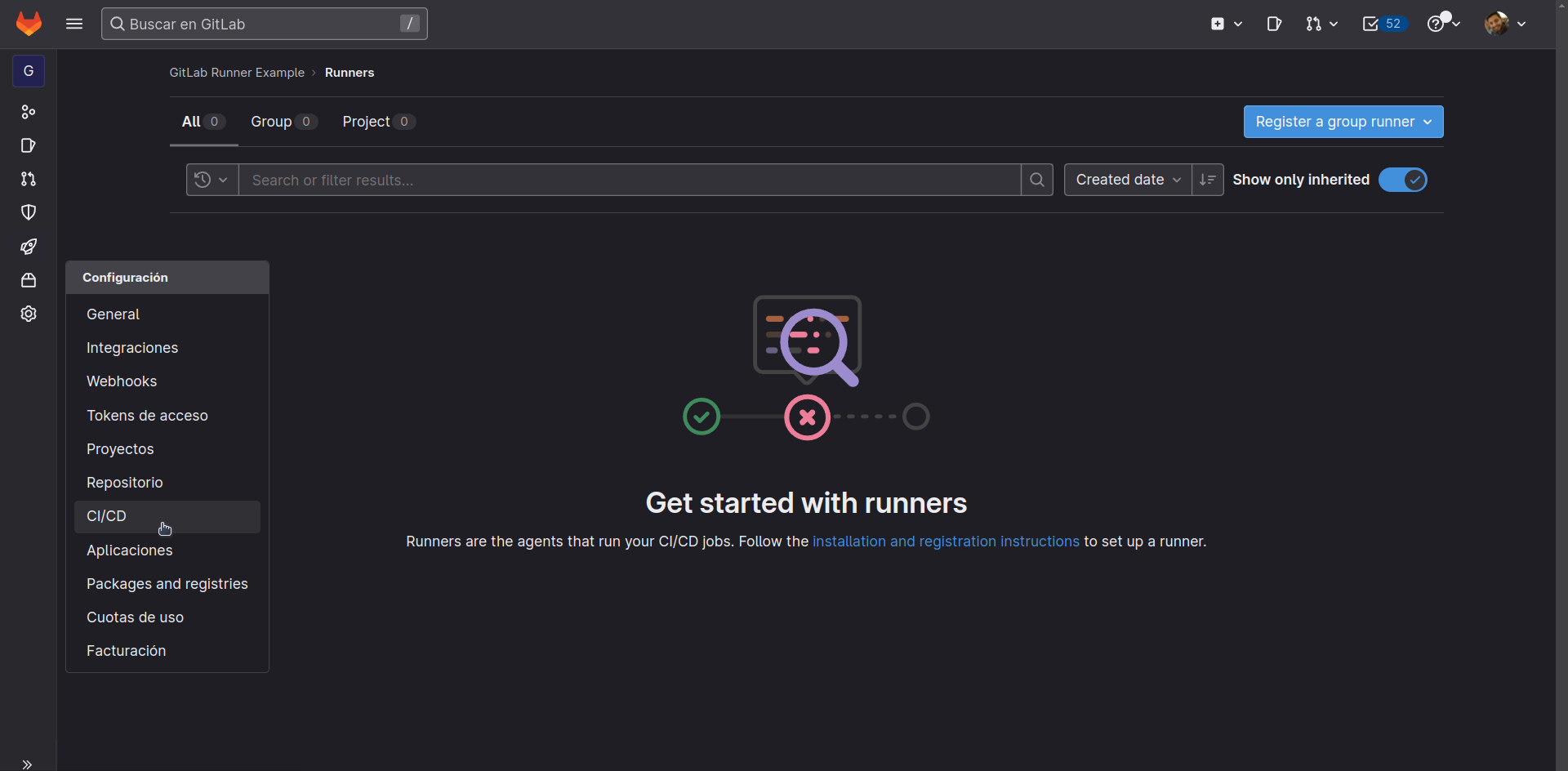Open installation and registration instructions link
Viewport: 1568px width, 771px height.
[946, 541]
